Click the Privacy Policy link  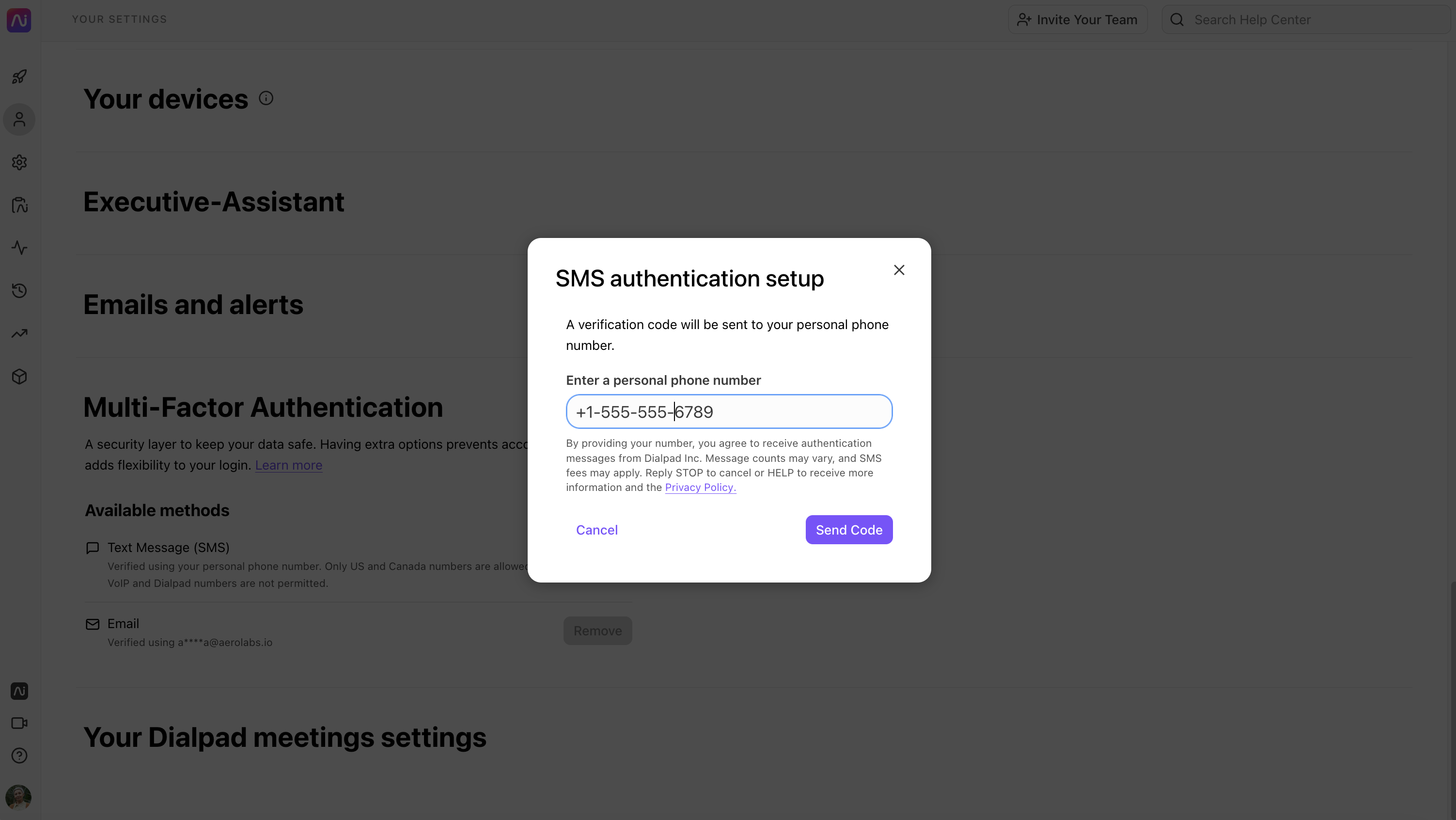(x=700, y=487)
